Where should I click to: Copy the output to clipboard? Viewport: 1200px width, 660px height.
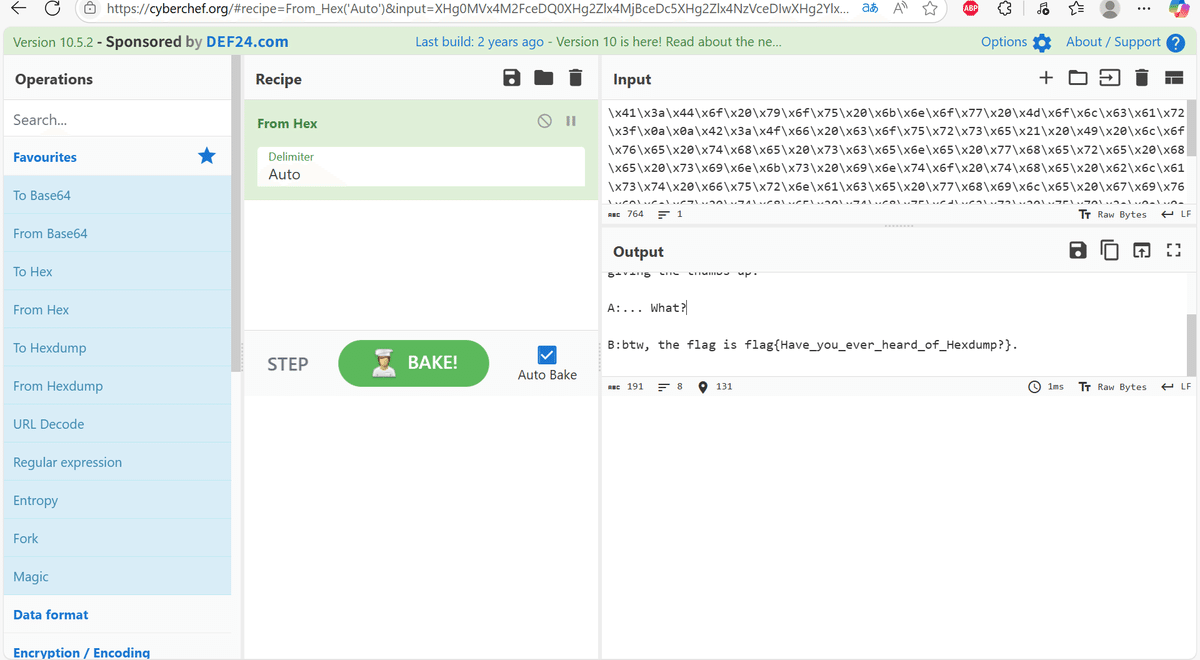pos(1110,250)
